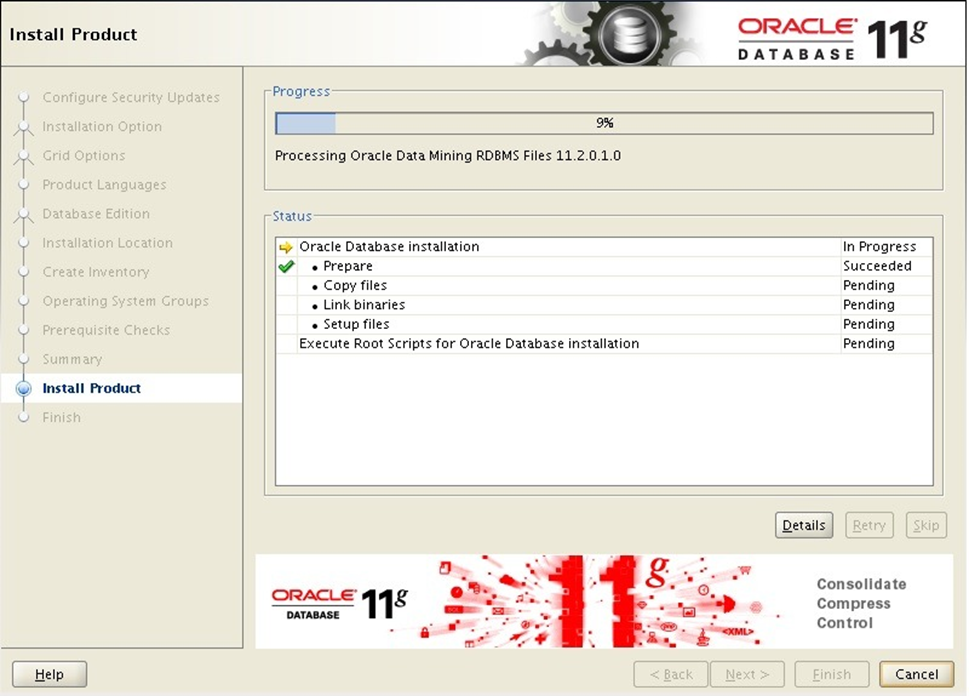Click the Oracle 11g promotional banner
969x696 pixels.
point(604,601)
